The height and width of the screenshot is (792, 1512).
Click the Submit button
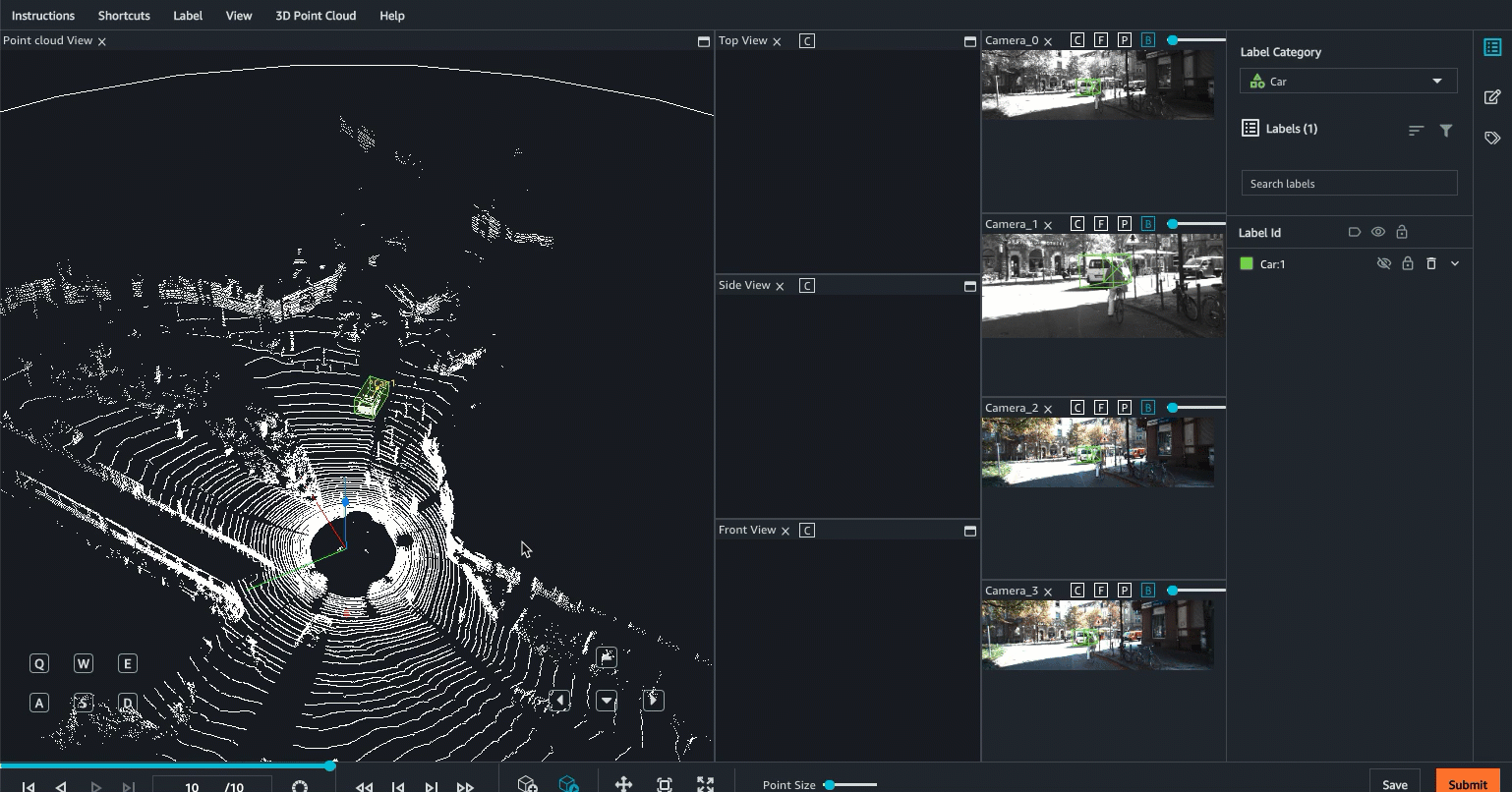pos(1467,783)
